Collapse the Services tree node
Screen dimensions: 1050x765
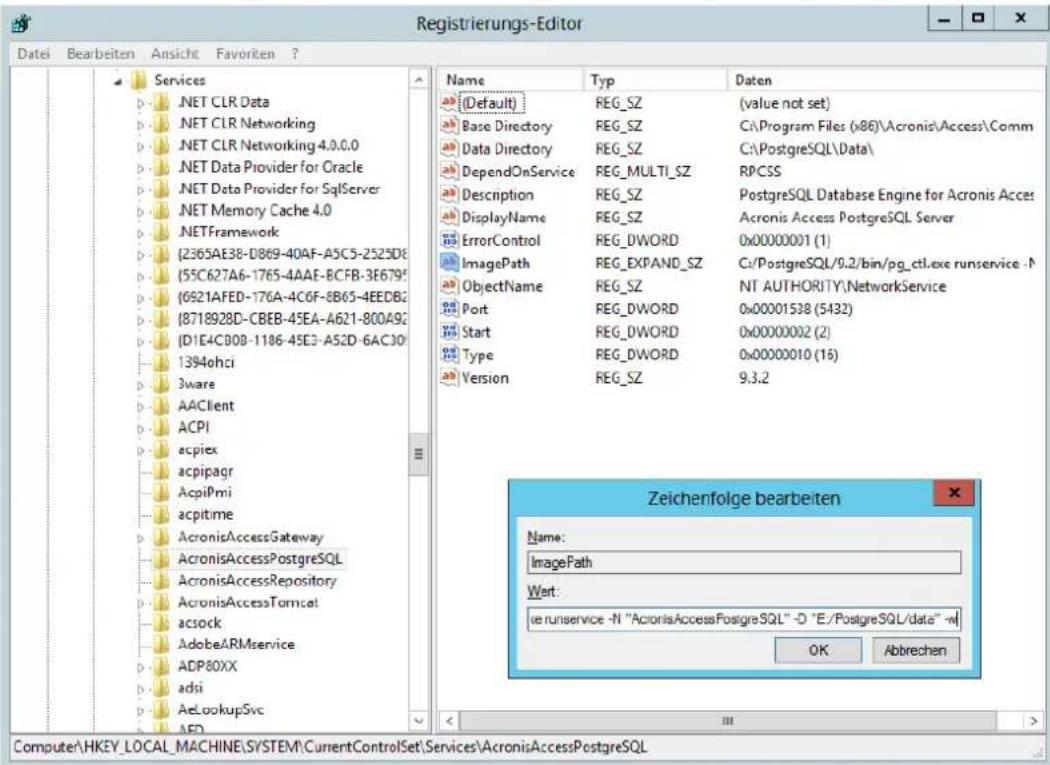pos(118,82)
